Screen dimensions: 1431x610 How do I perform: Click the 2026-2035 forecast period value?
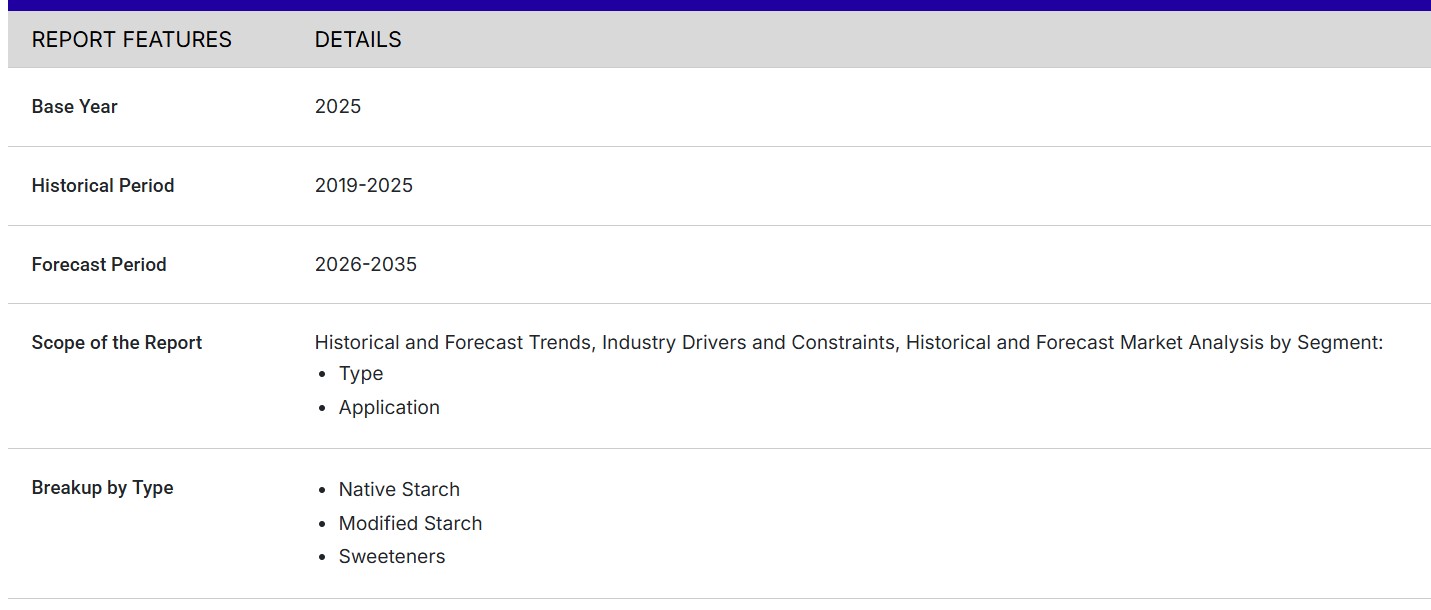point(365,265)
